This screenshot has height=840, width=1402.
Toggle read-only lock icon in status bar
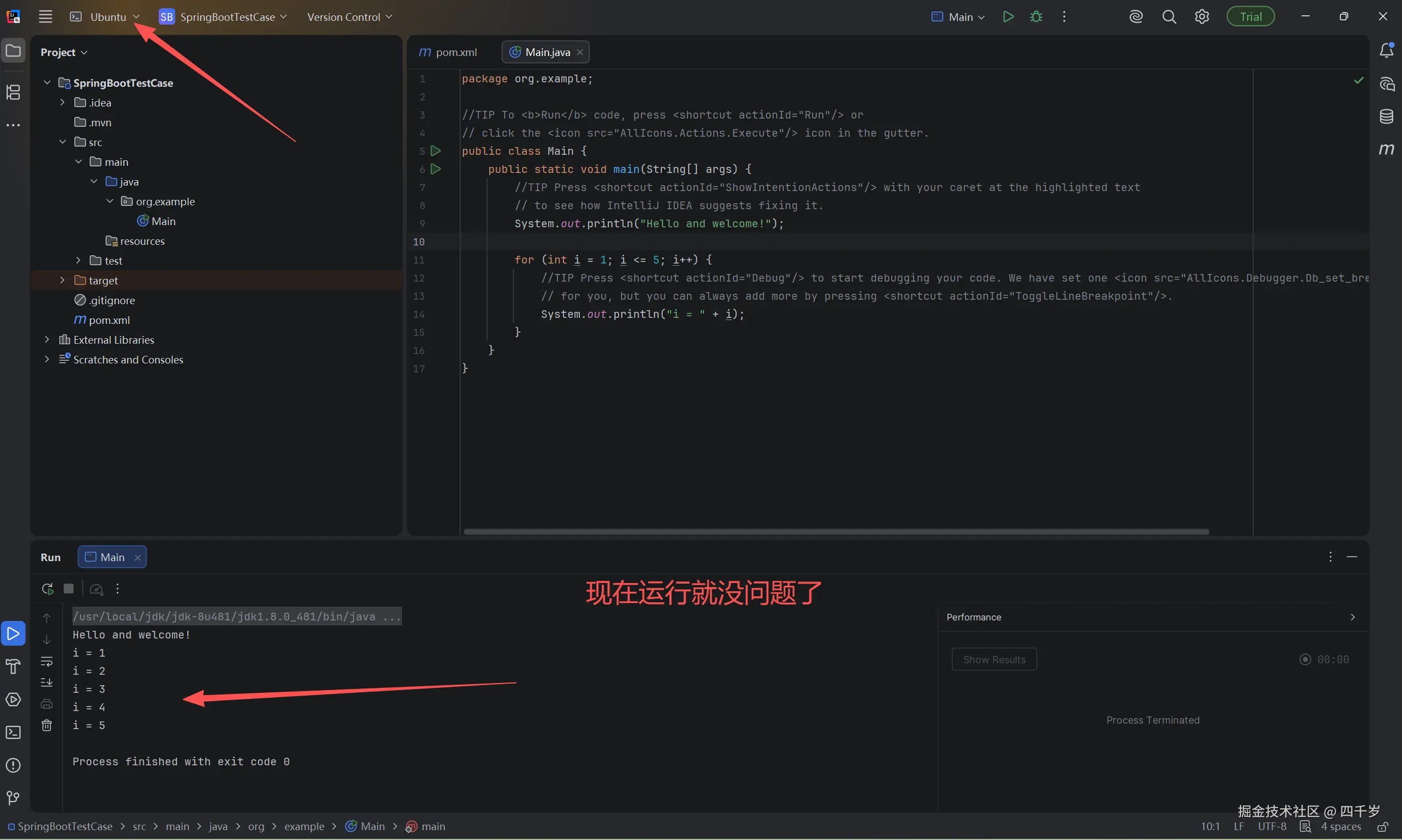pos(1382,826)
